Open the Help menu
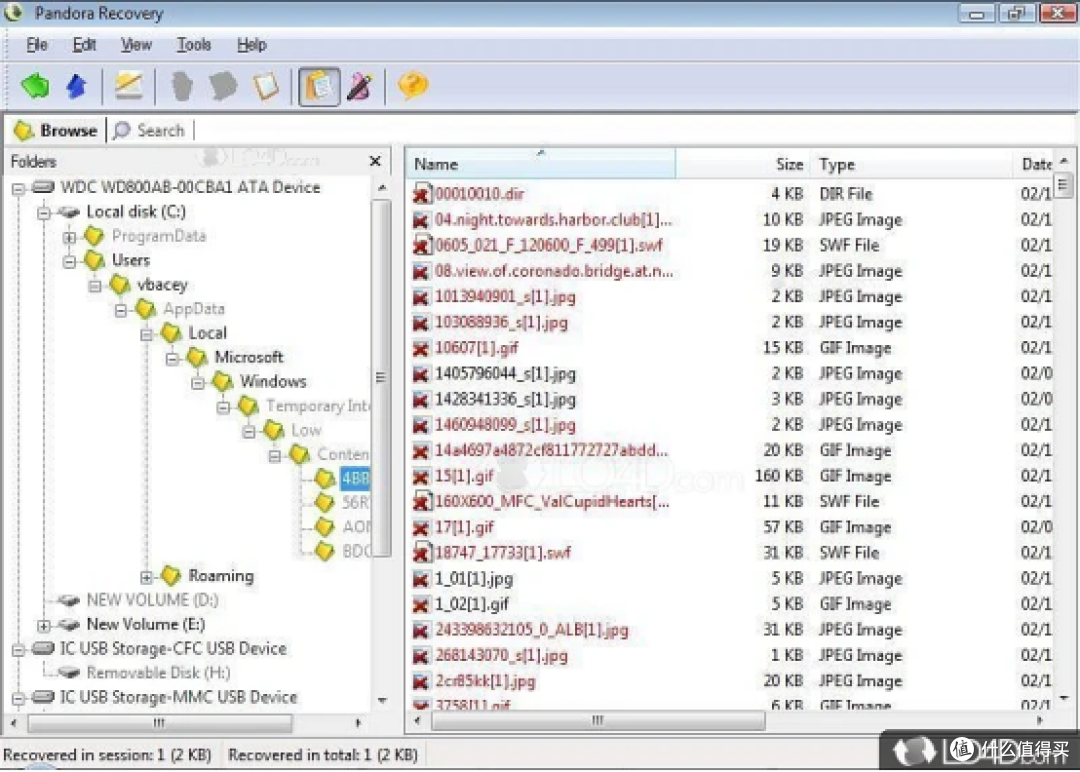 (251, 45)
